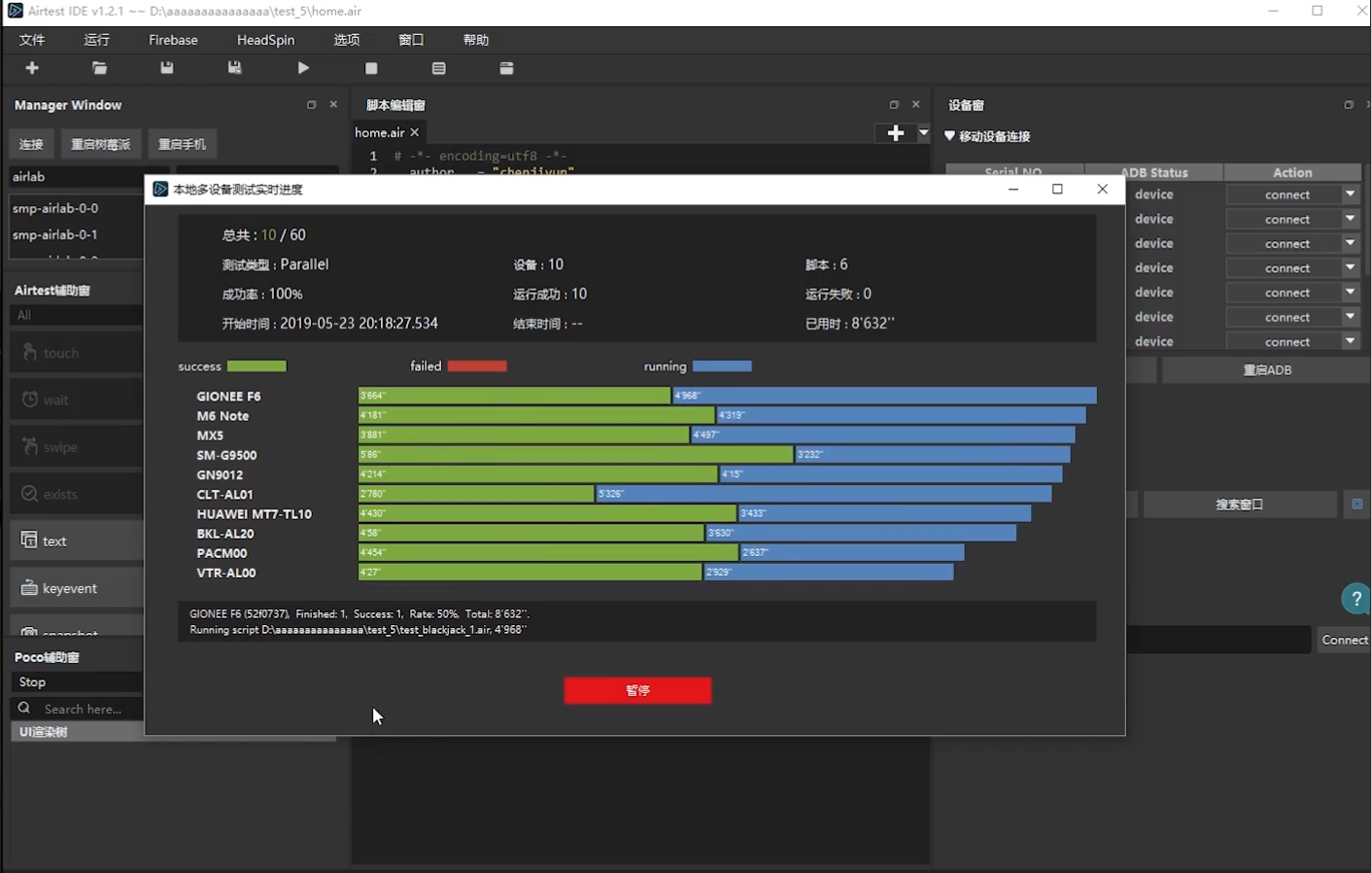The width and height of the screenshot is (1372, 873).
Task: Click the Save As toolbar icon
Action: pos(234,68)
